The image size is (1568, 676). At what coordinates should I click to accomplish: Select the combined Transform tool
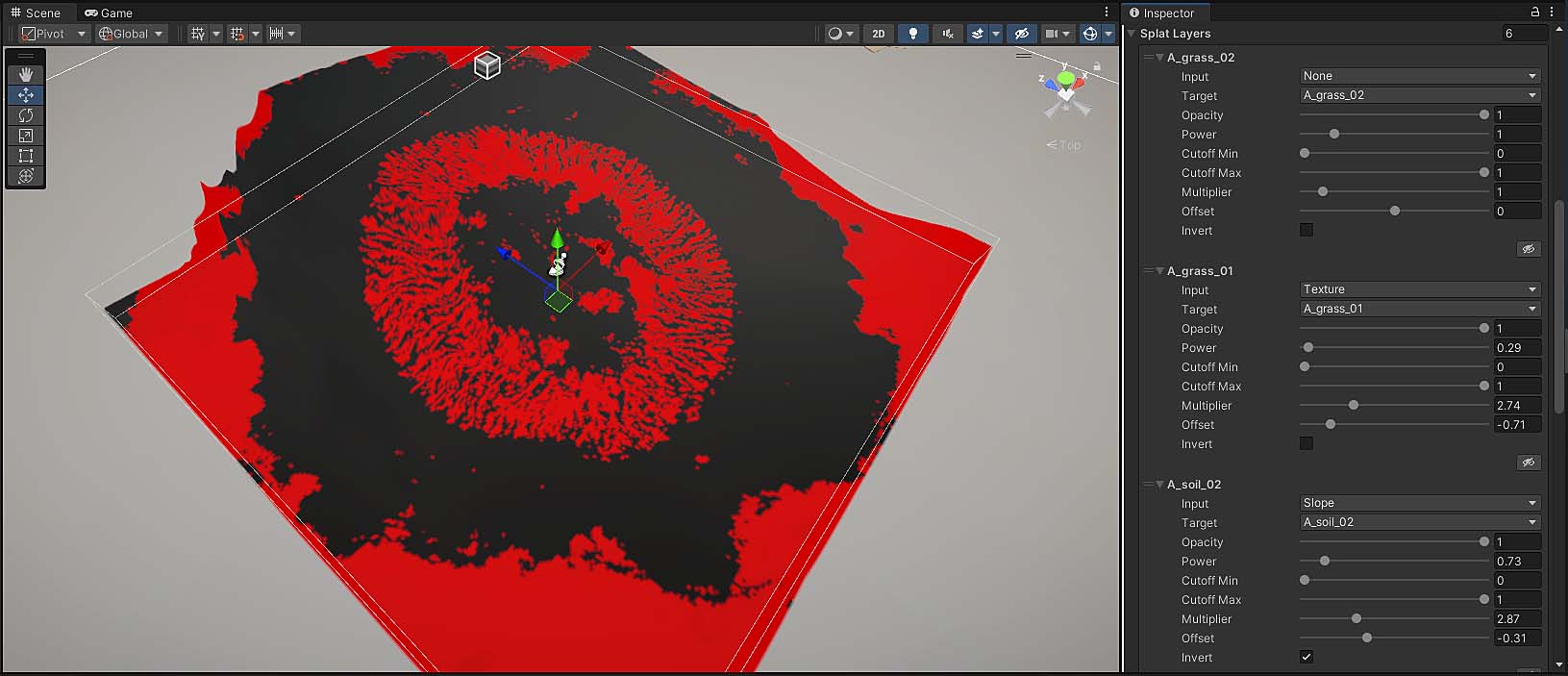[26, 176]
